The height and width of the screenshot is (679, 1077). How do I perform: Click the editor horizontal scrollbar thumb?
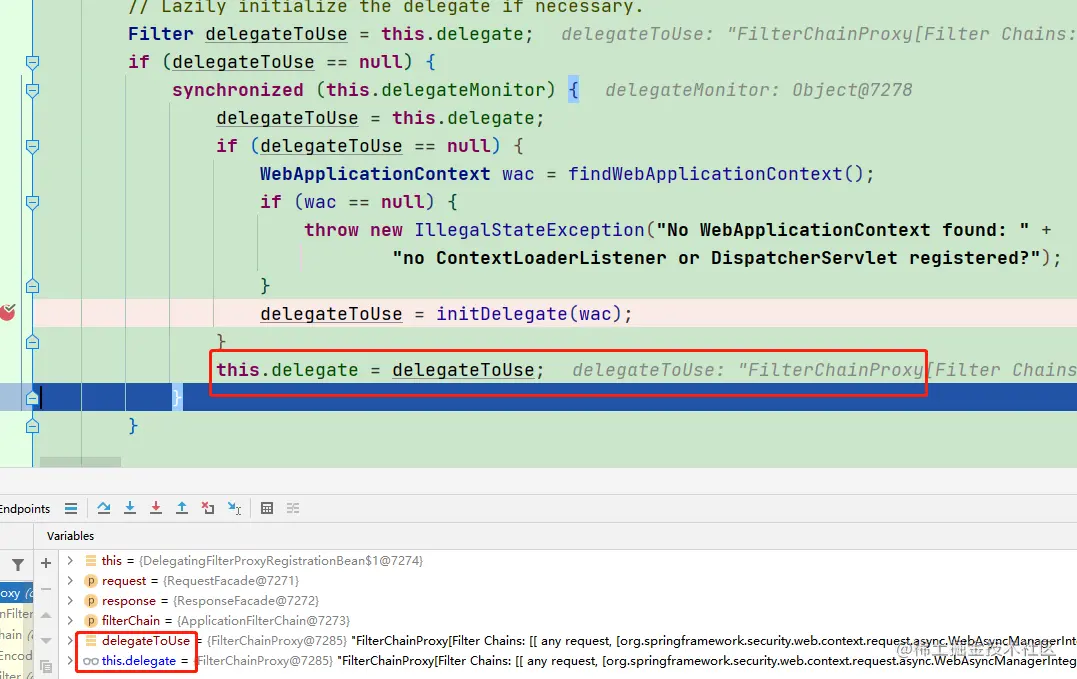[80, 462]
